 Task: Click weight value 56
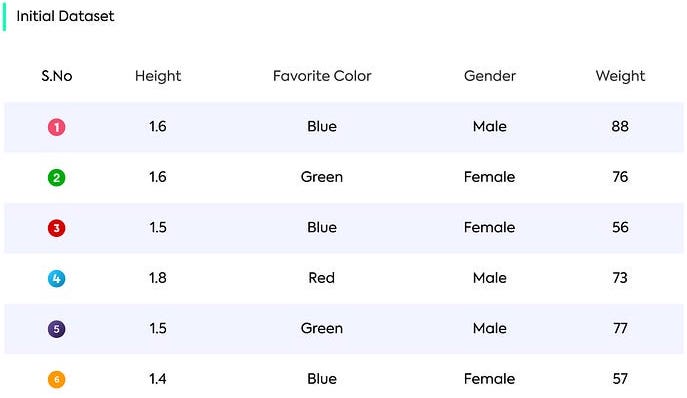click(620, 227)
